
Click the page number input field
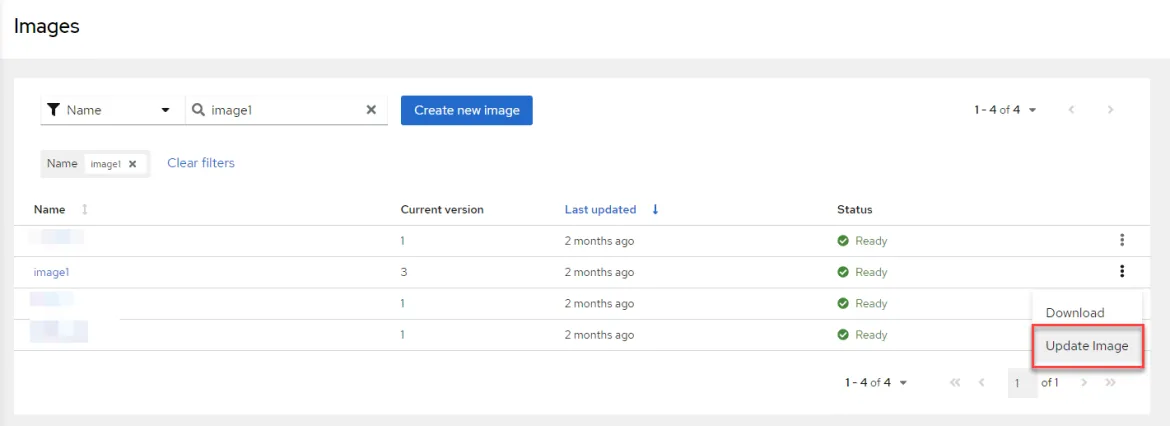point(1022,383)
